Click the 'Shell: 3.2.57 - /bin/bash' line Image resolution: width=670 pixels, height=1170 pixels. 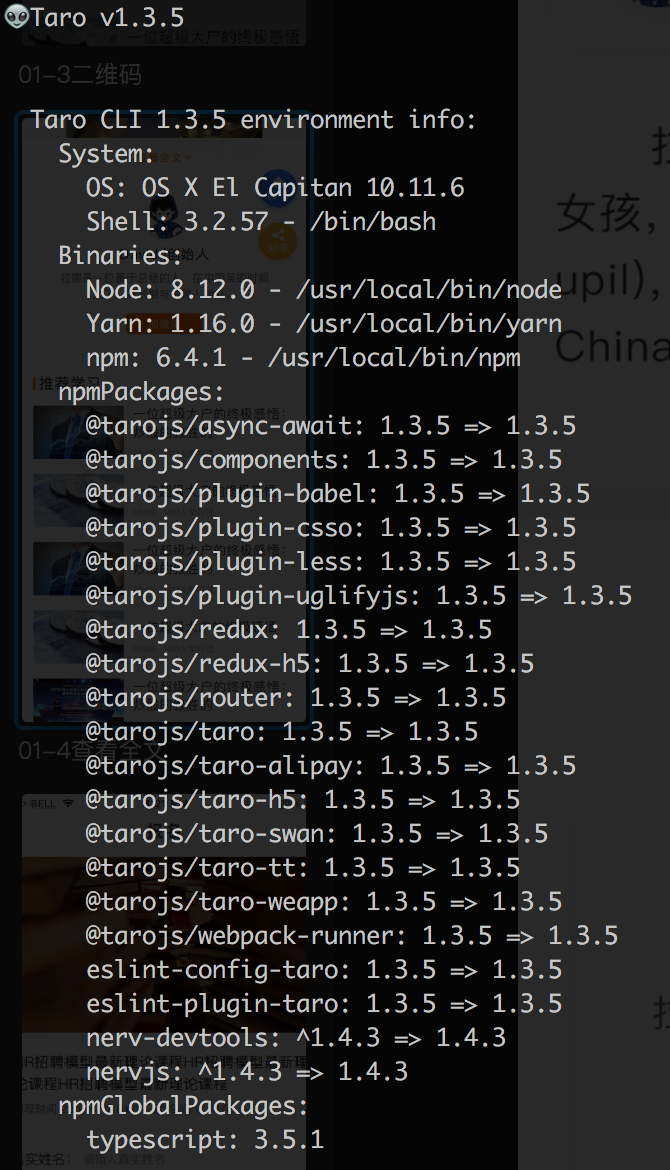tap(261, 222)
